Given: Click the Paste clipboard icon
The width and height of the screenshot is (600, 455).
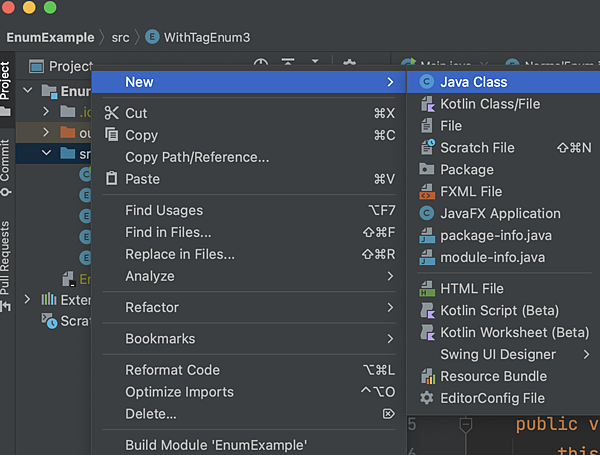Looking at the screenshot, I should click(x=111, y=178).
